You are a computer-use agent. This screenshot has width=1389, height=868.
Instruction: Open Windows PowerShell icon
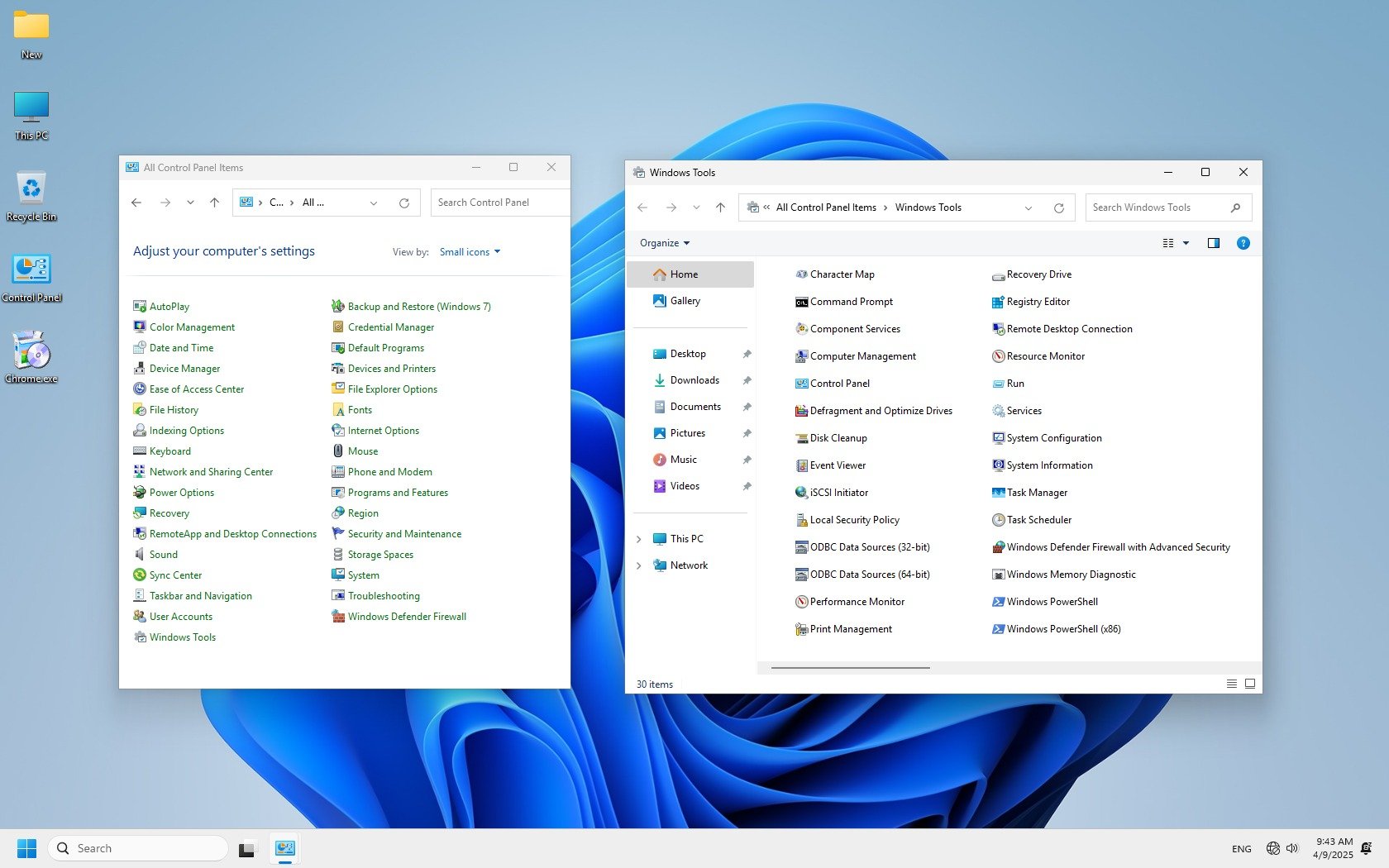tap(998, 602)
